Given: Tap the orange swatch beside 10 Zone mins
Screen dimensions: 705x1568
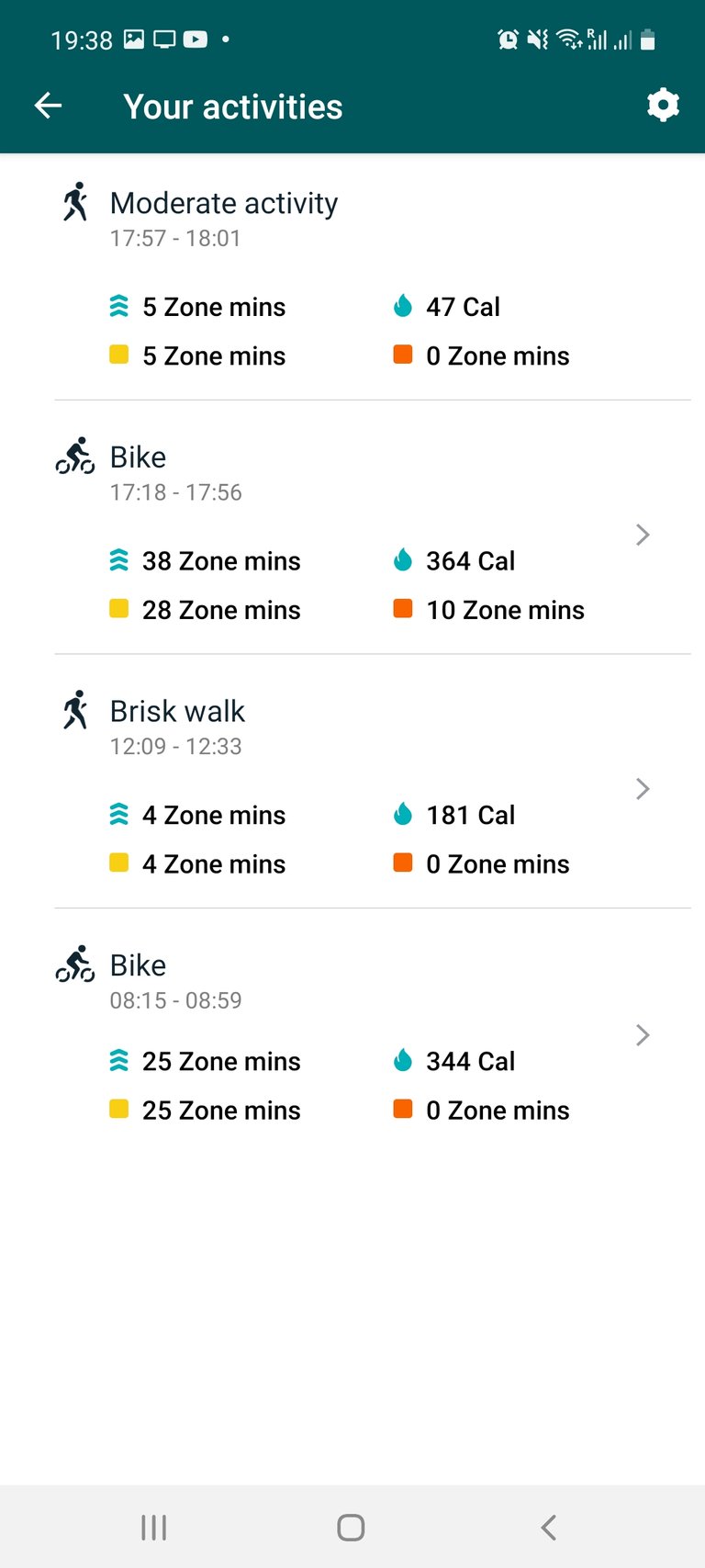Looking at the screenshot, I should coord(402,609).
